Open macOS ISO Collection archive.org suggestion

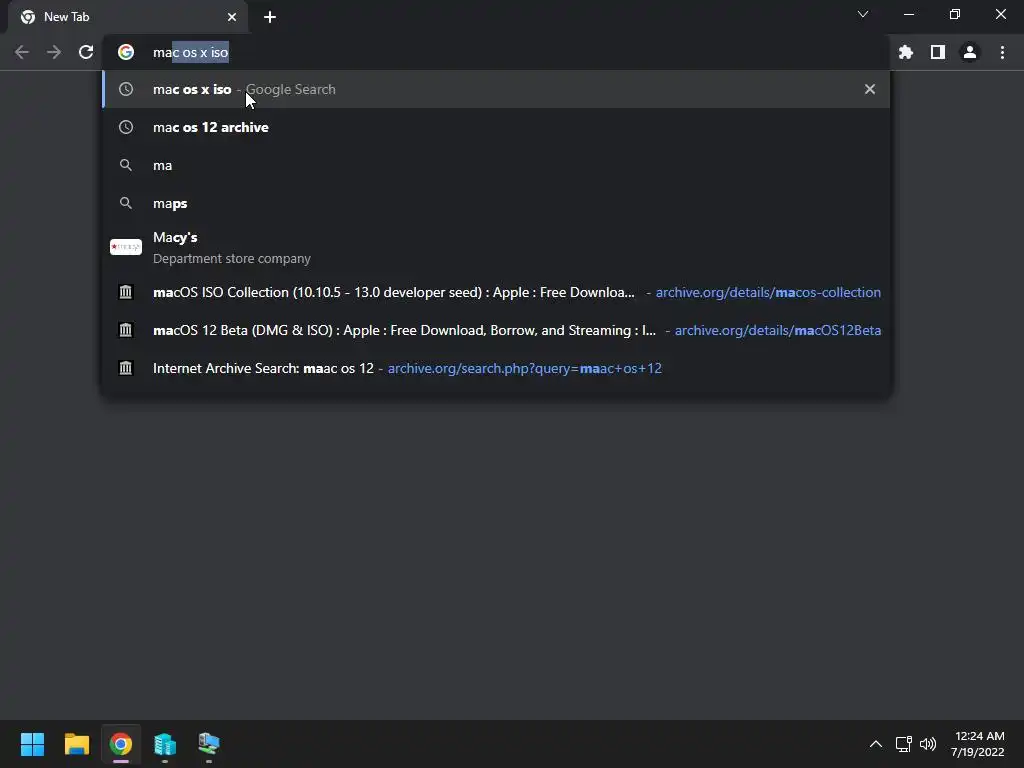pos(496,292)
